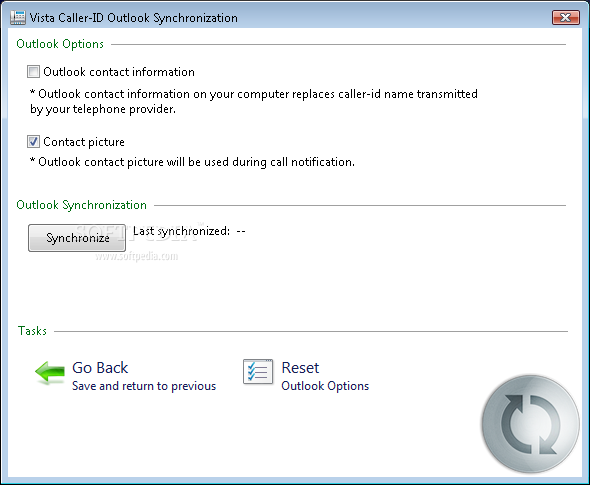Select the Reset link text
The image size is (590, 485).
click(x=300, y=368)
